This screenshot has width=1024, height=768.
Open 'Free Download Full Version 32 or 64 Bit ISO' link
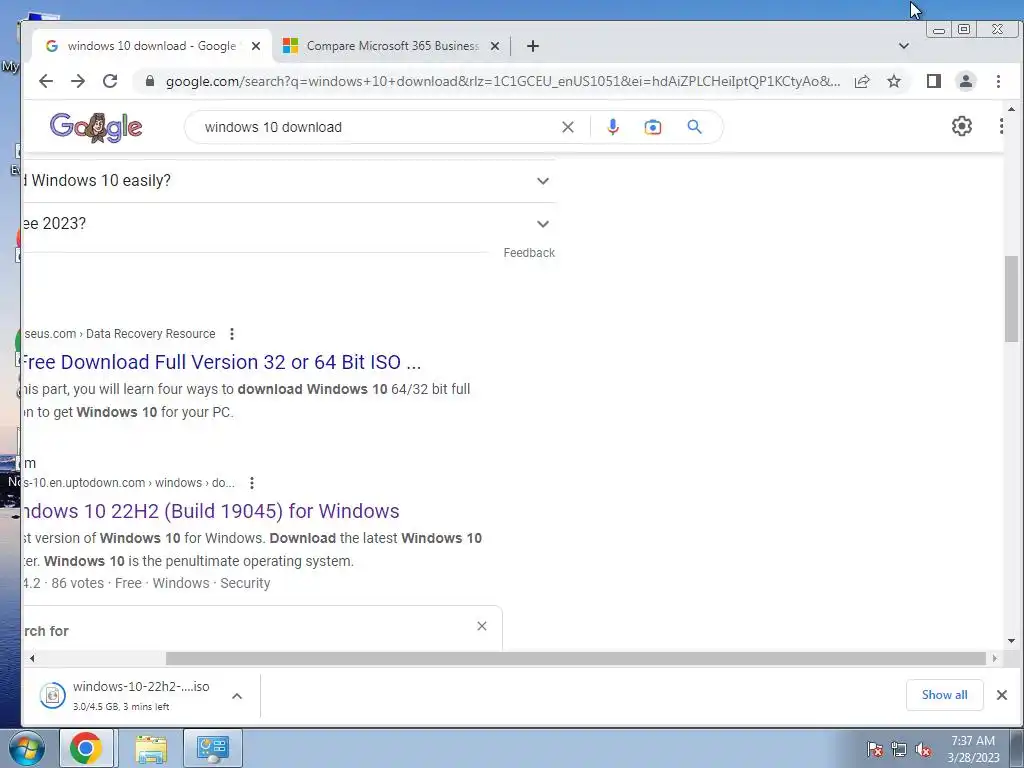222,362
